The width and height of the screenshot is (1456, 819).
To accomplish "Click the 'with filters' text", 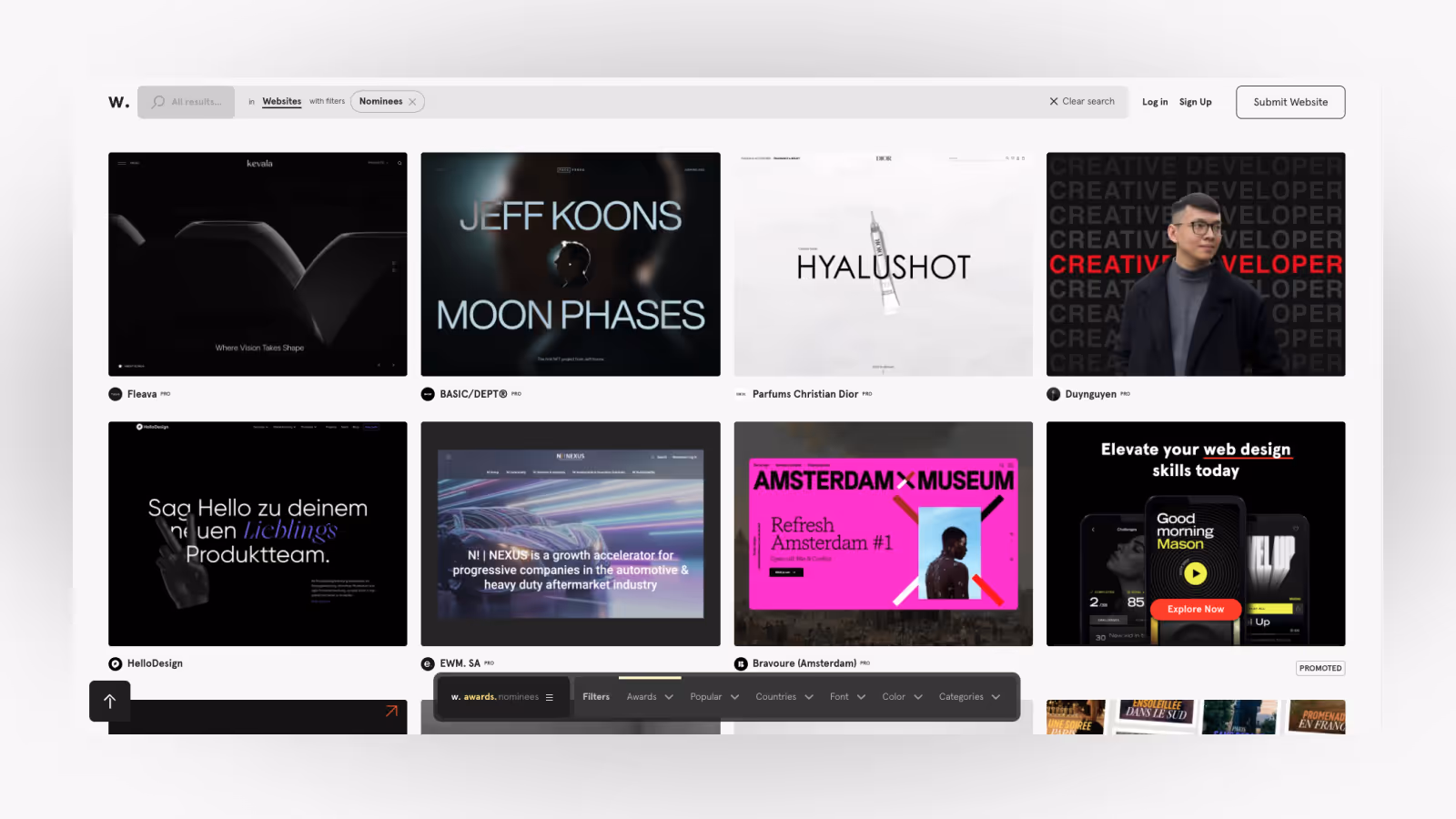I will [x=327, y=102].
